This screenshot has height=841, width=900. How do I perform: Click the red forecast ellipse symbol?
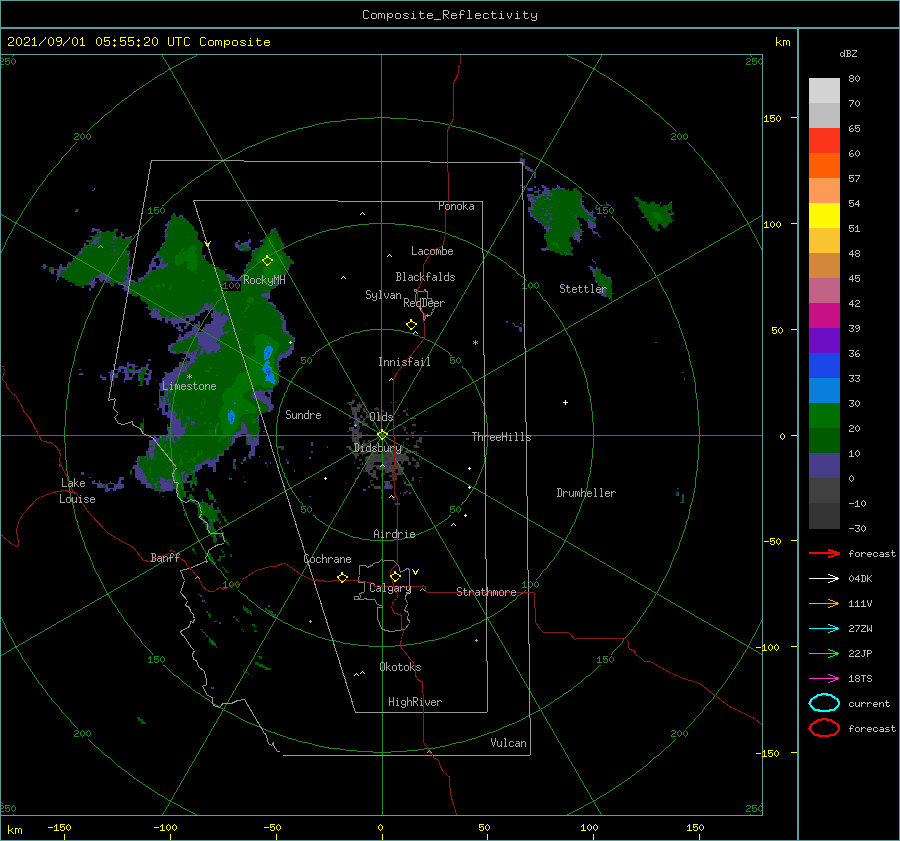tap(824, 728)
